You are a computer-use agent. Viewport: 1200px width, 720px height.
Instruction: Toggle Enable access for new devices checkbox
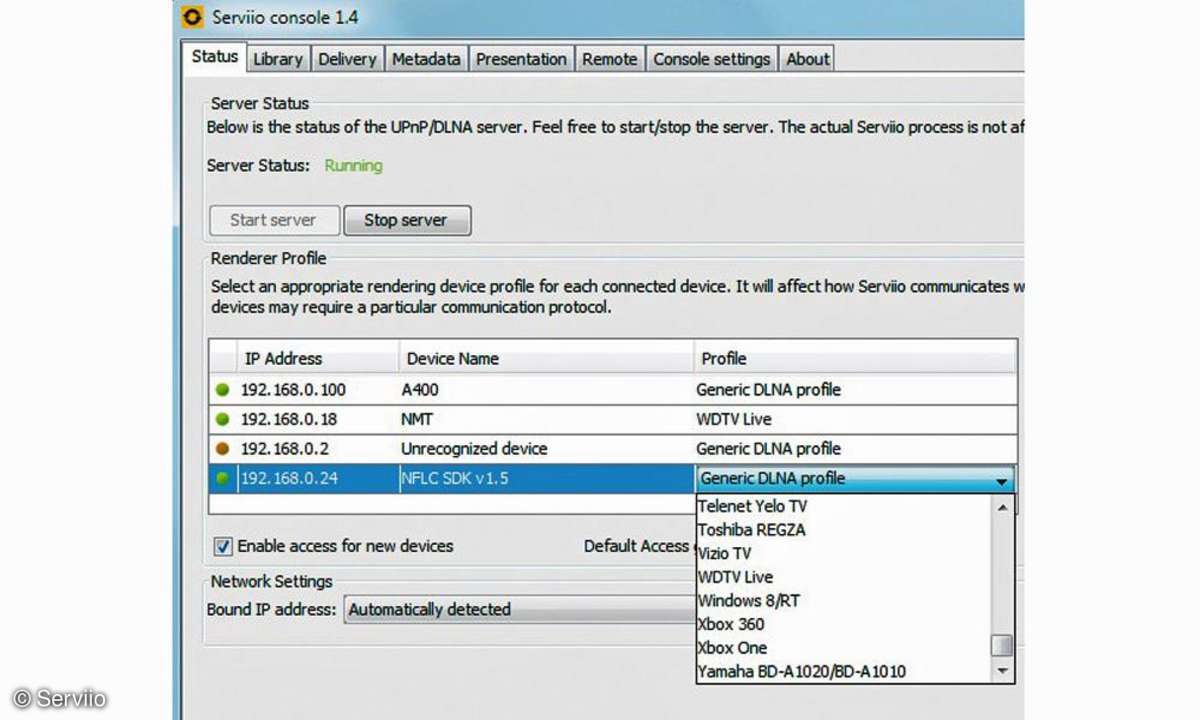(x=223, y=547)
